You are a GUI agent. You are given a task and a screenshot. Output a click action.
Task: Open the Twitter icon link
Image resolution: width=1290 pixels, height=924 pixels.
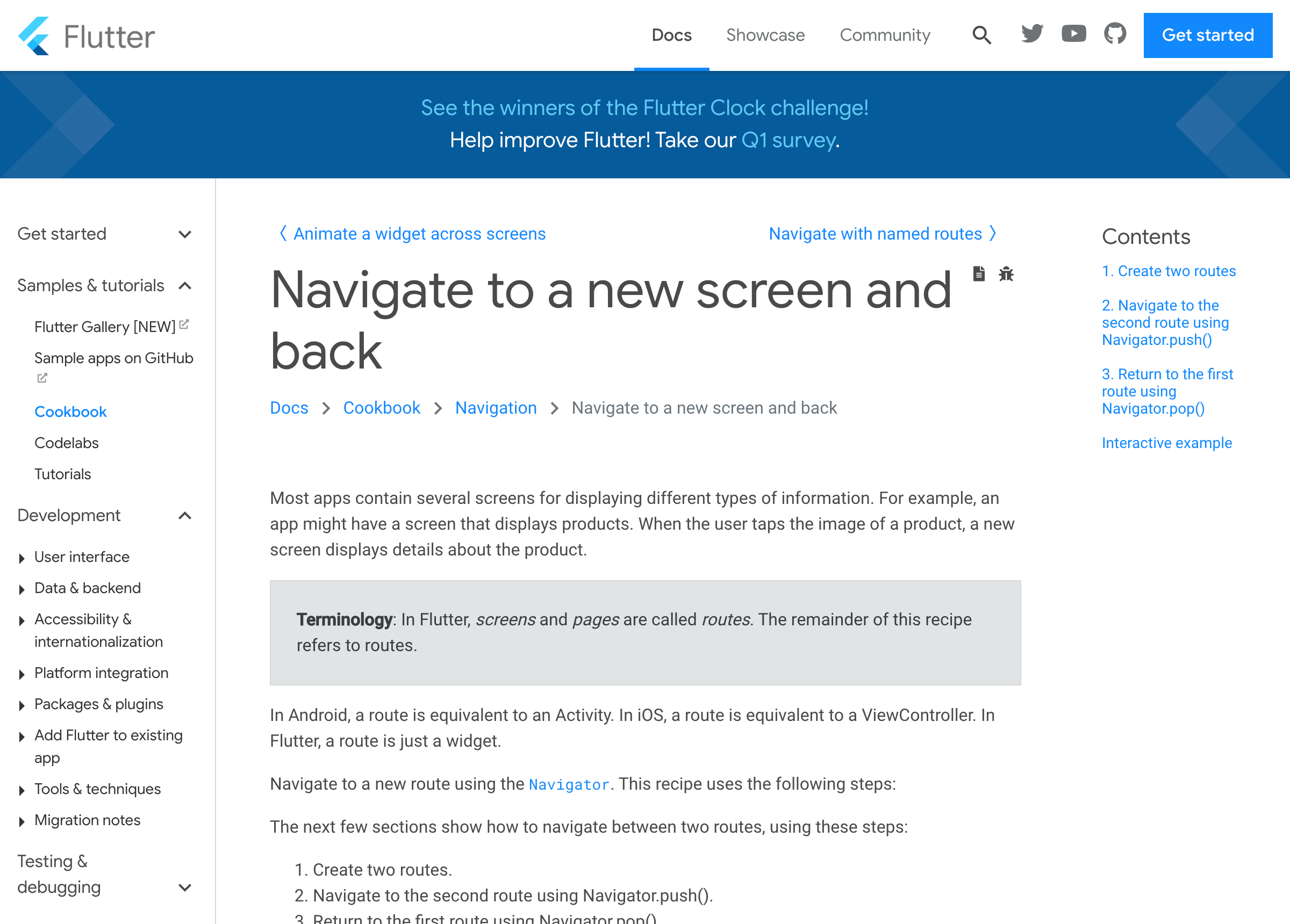1032,34
